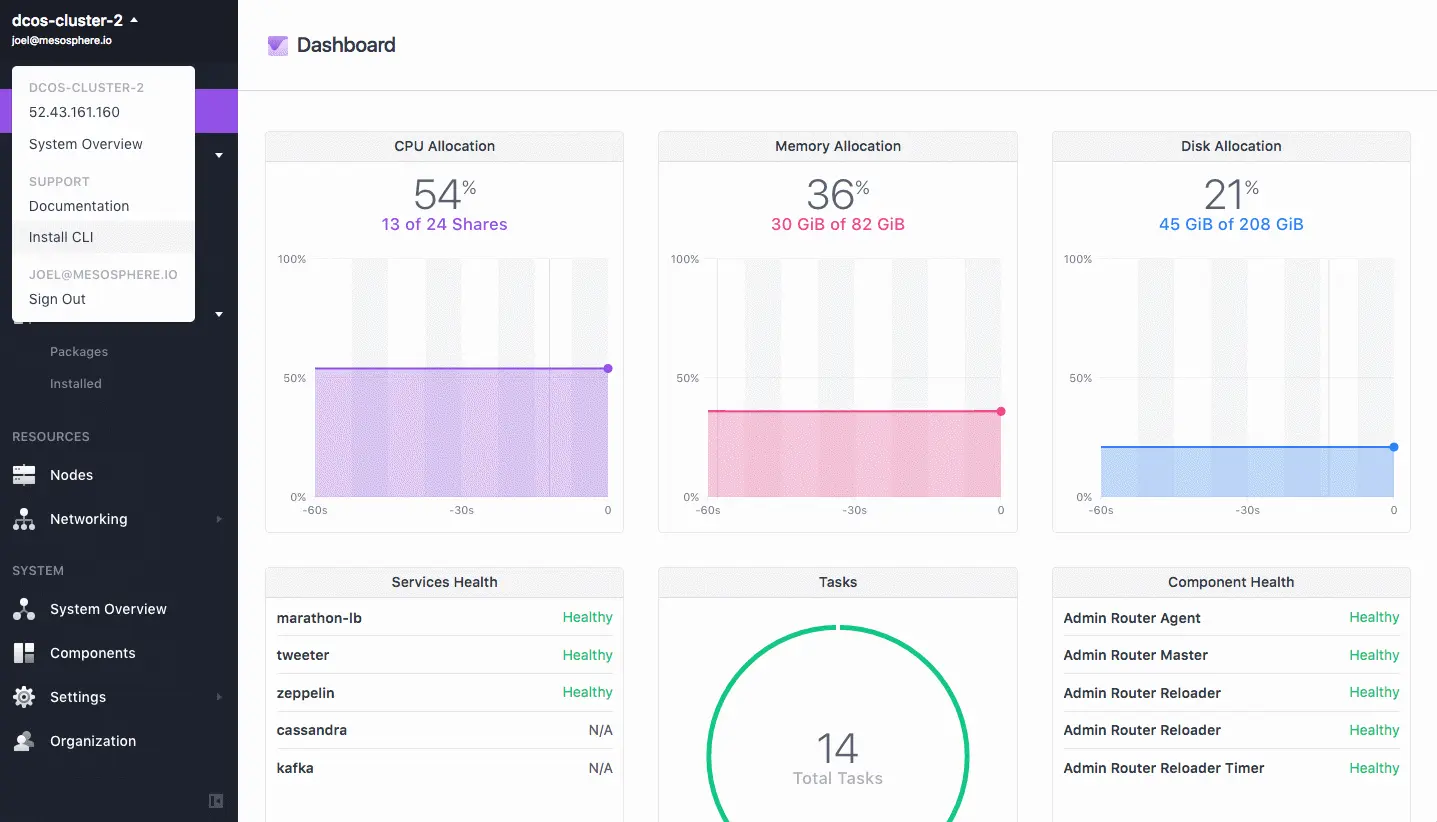
Task: Expand the Settings submenu arrow
Action: click(219, 697)
